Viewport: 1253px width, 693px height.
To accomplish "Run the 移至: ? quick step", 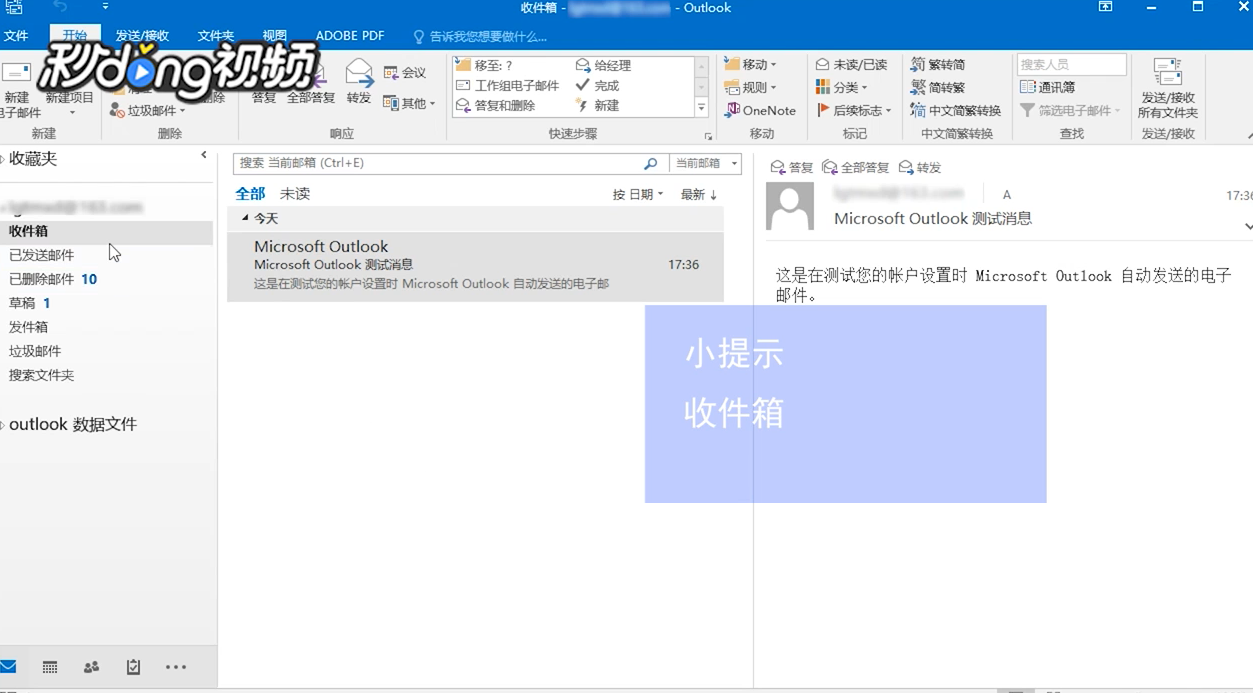I will pyautogui.click(x=485, y=65).
